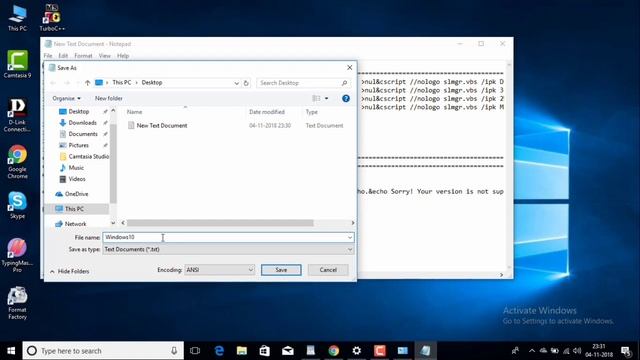Open Task View on taskbar
Screen dimensions: 640x360
195,351
